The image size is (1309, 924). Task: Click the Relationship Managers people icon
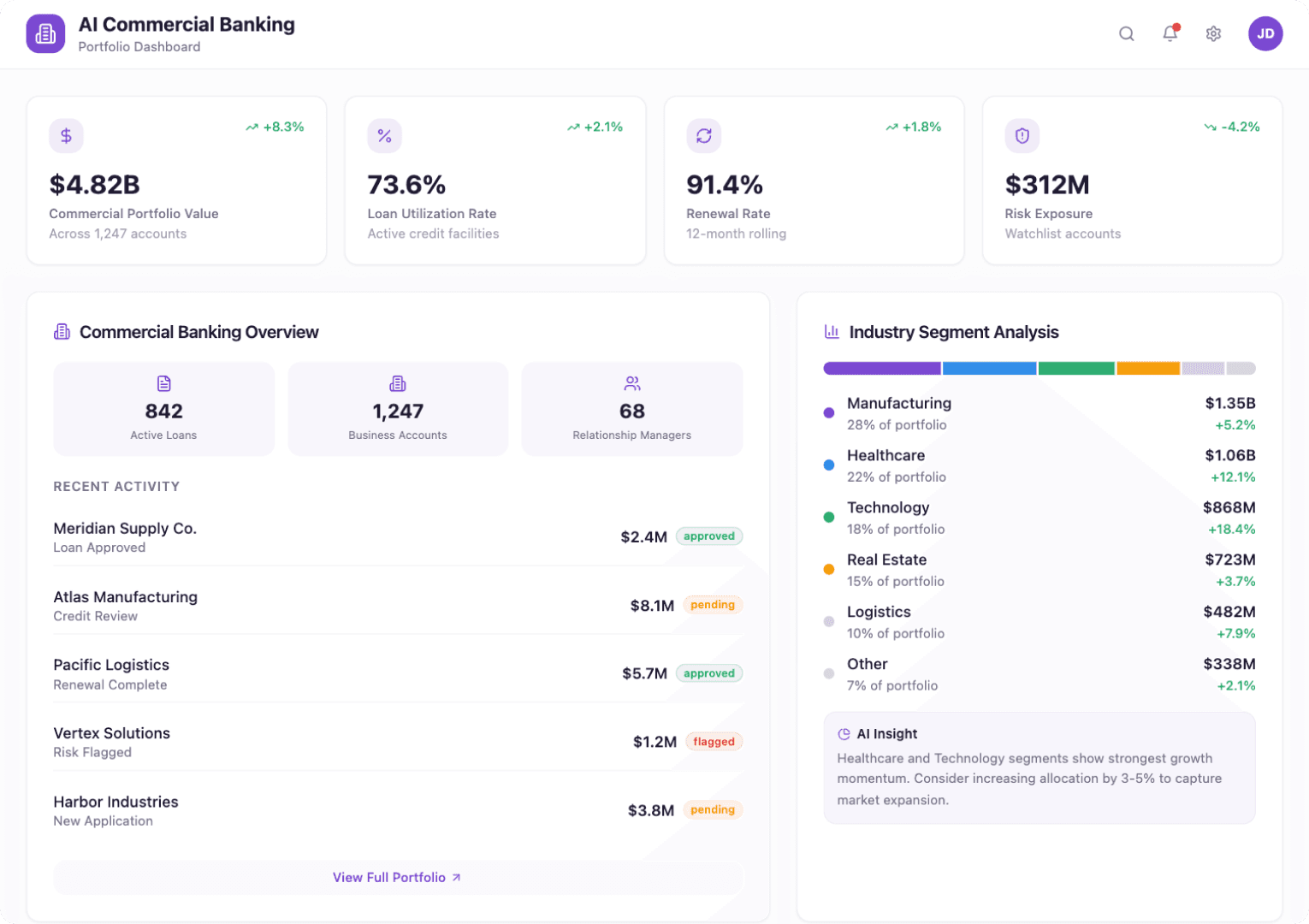tap(631, 383)
